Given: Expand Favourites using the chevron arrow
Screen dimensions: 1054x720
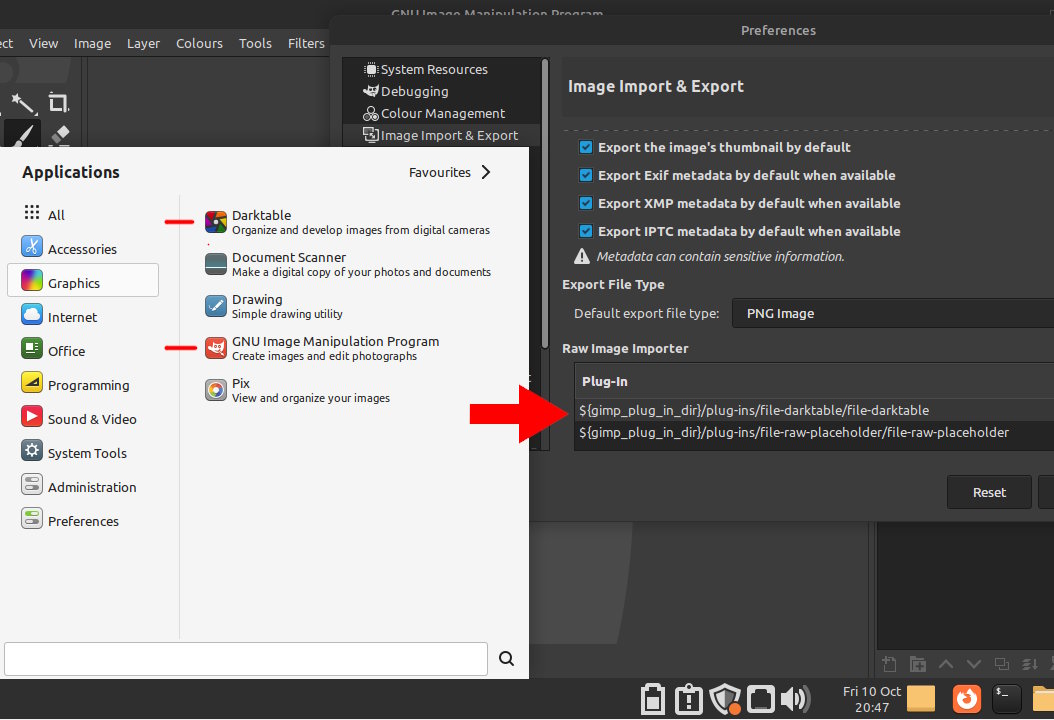Looking at the screenshot, I should click(486, 172).
